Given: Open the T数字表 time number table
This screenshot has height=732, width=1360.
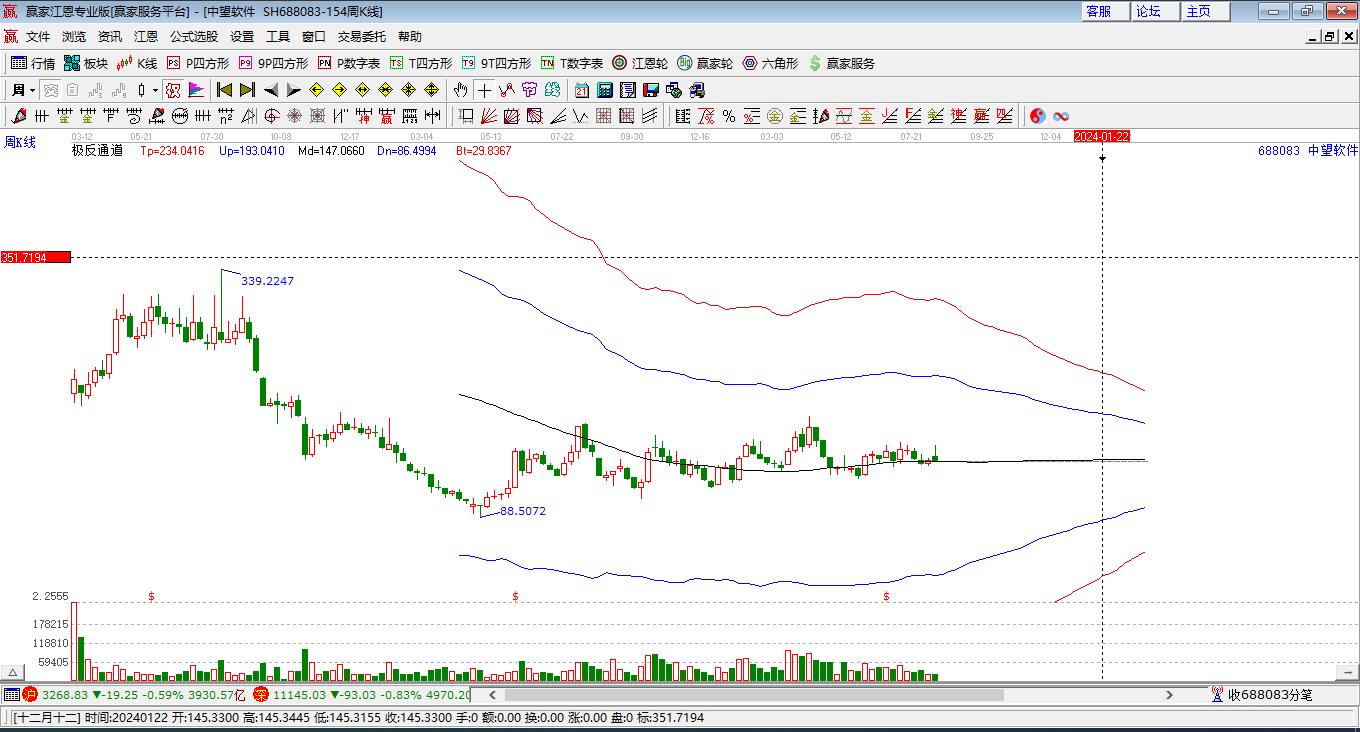Looking at the screenshot, I should 572,63.
